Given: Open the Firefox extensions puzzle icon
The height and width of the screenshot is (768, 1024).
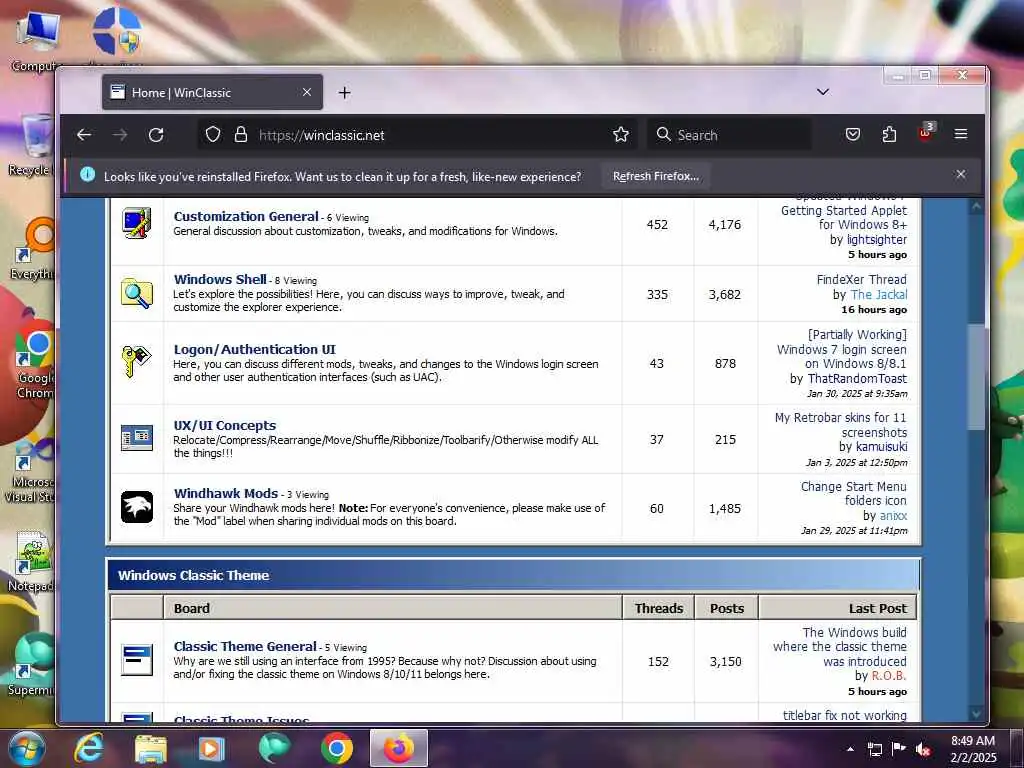Looking at the screenshot, I should pos(889,135).
